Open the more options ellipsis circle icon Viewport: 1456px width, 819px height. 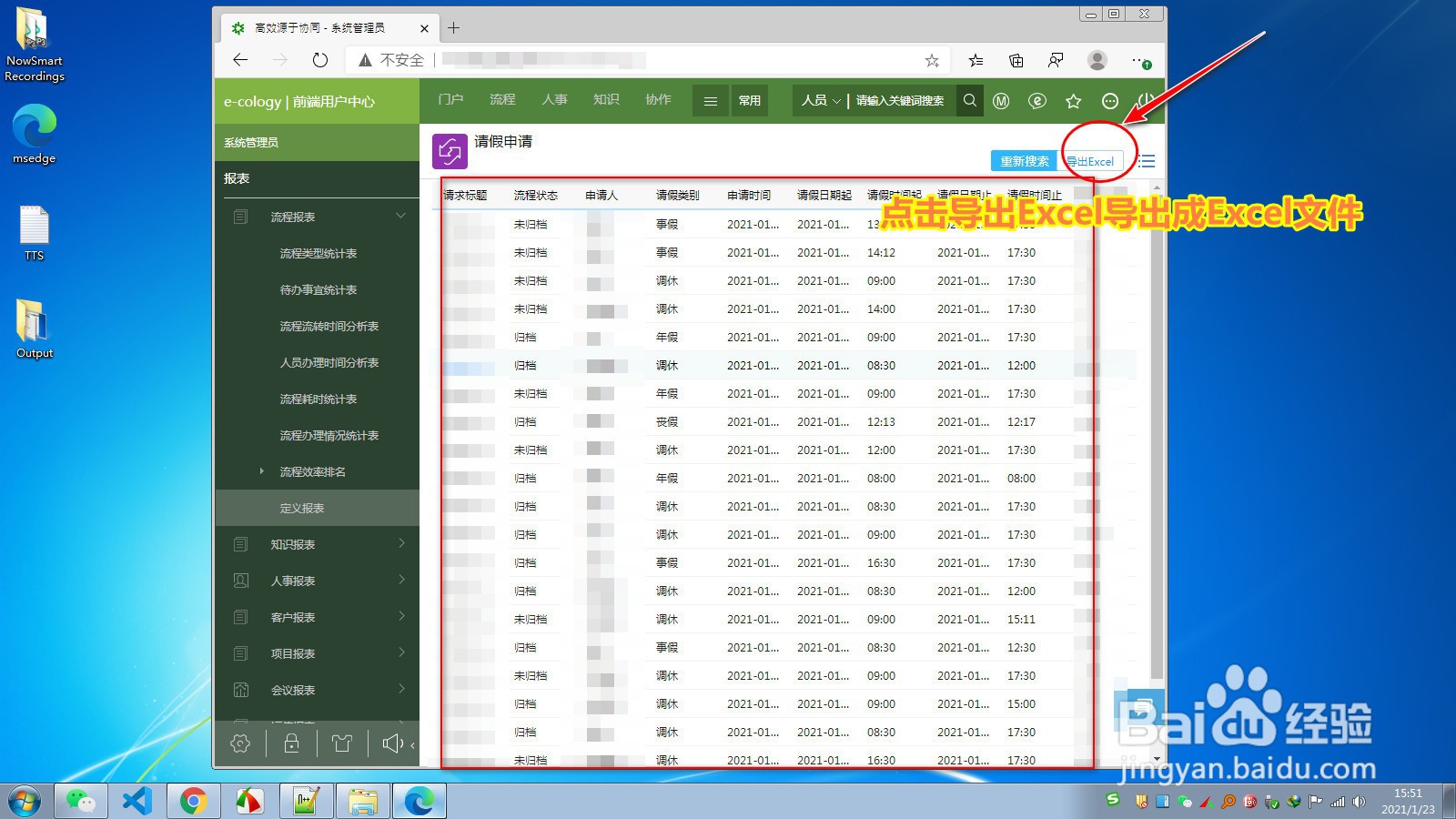[1110, 101]
